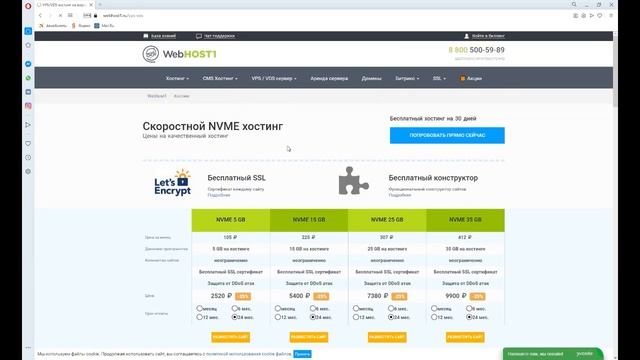
Task: Click the blue try right now button
Action: point(447,135)
